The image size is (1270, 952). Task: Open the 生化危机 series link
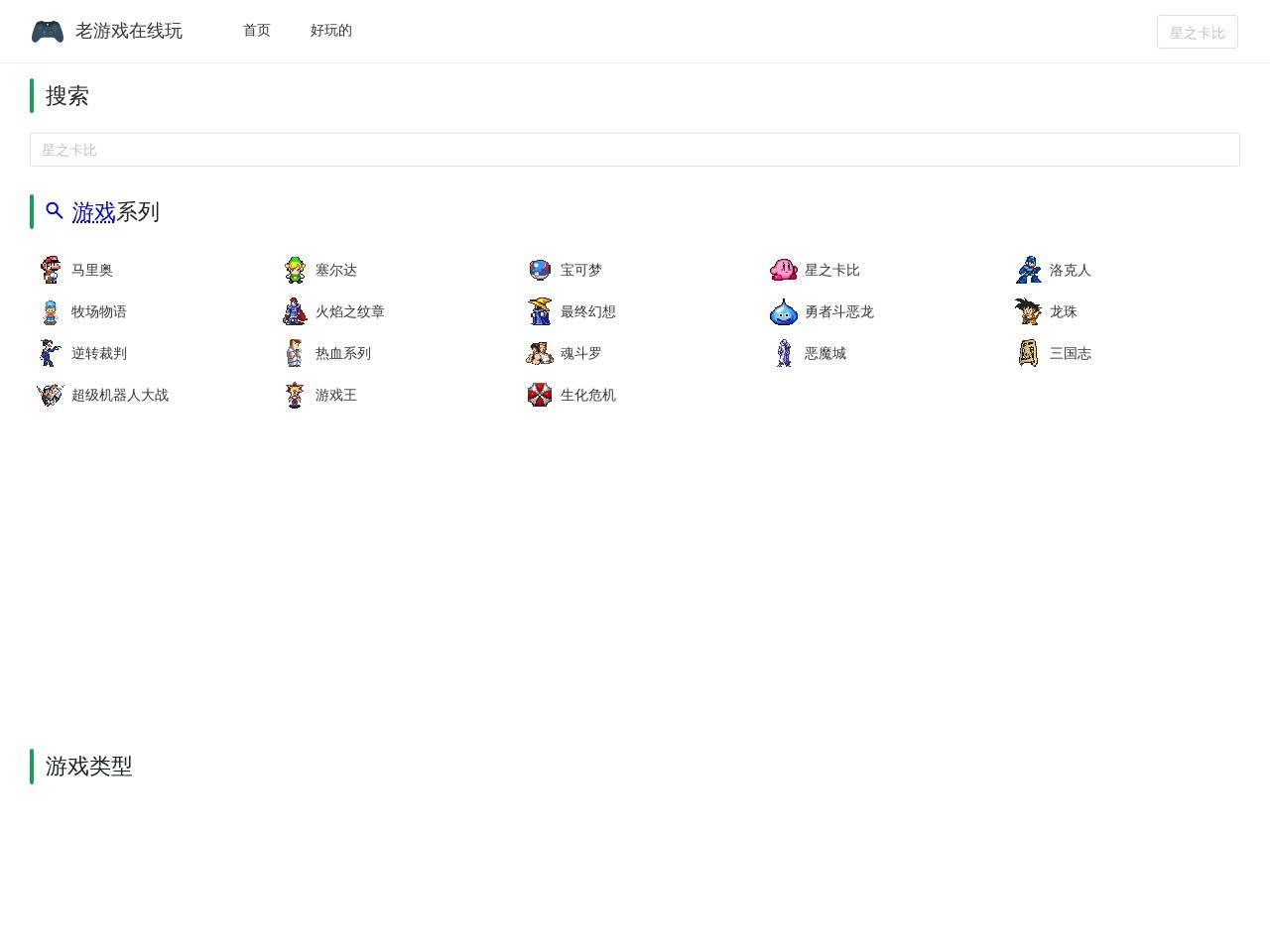(588, 395)
